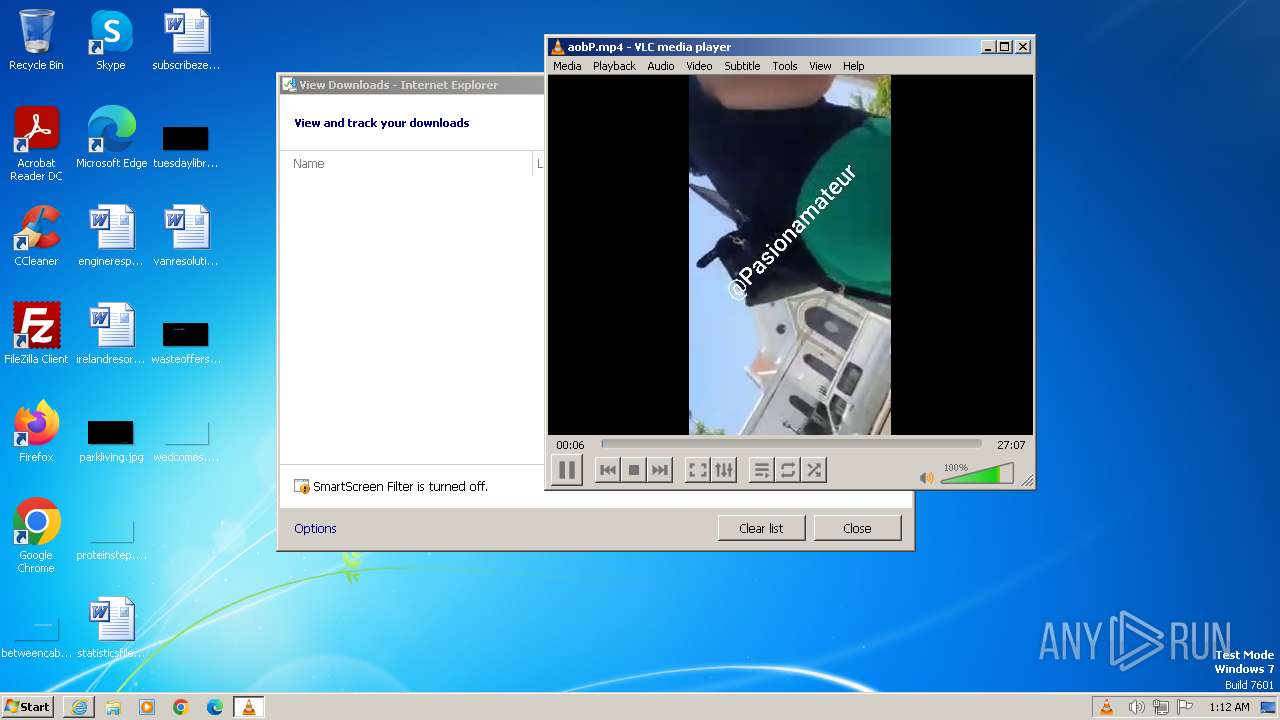Select the subscribeze Word document
This screenshot has height=720, width=1280.
(186, 41)
